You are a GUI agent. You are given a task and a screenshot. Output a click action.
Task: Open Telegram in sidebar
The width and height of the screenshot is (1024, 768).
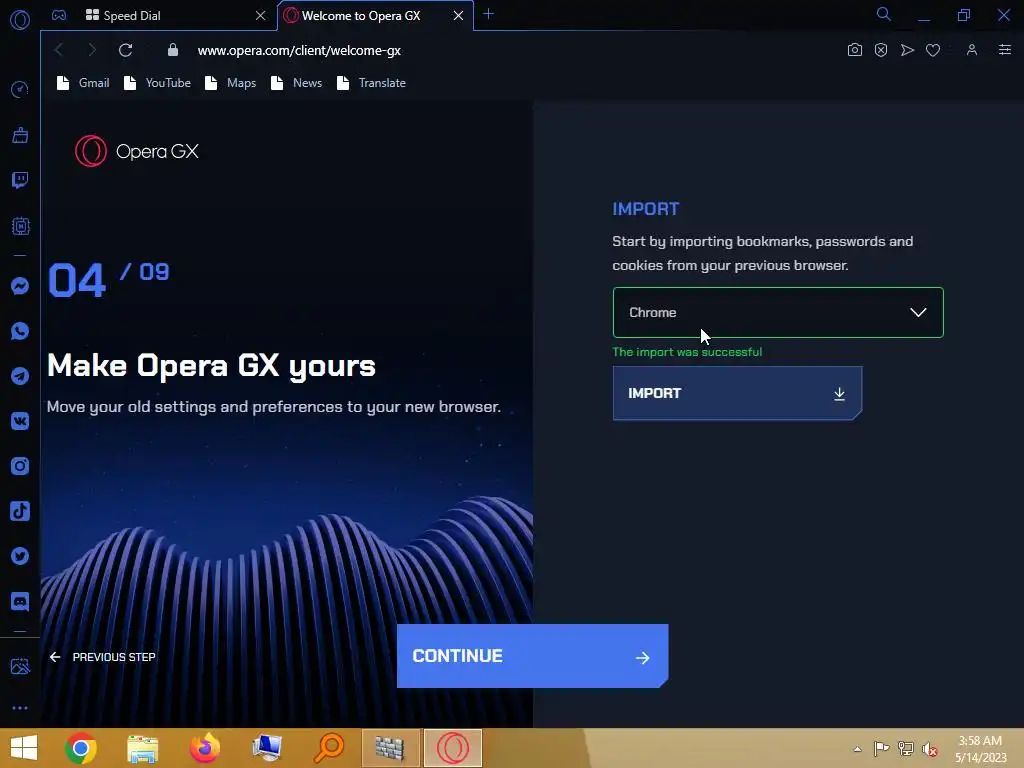[20, 376]
